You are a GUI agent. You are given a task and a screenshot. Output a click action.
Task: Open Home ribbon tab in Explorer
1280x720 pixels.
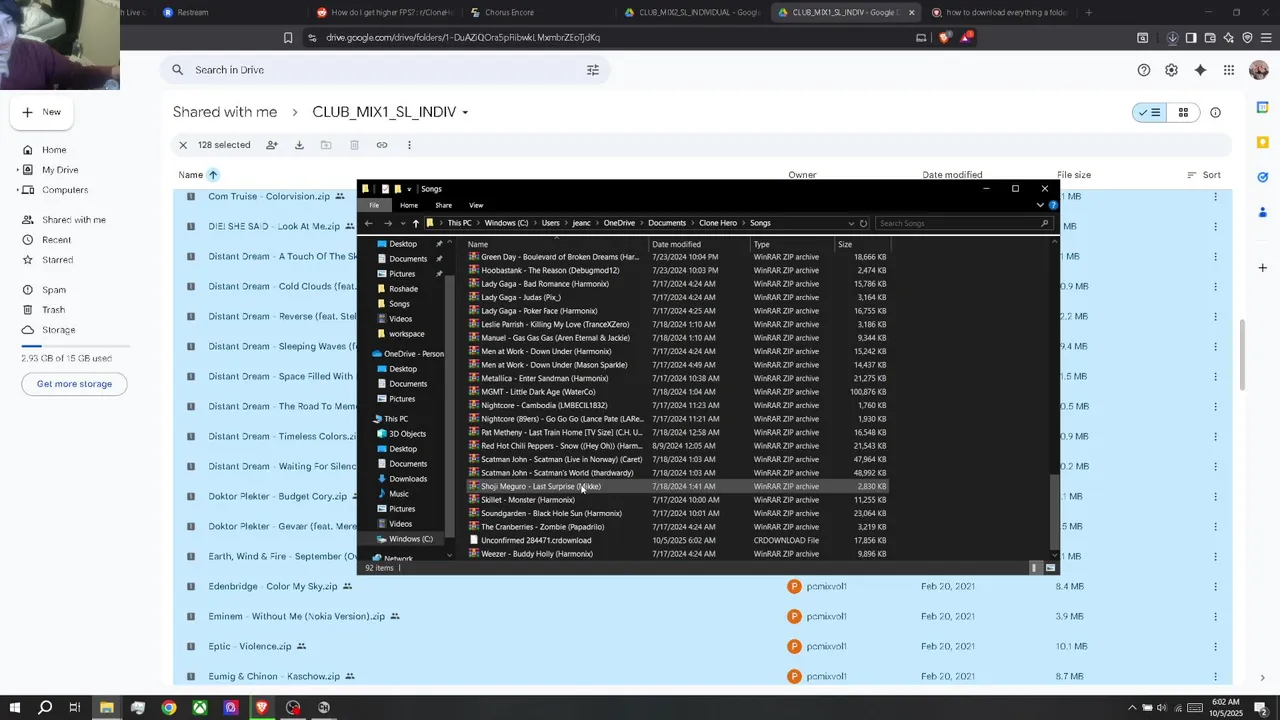coord(409,205)
